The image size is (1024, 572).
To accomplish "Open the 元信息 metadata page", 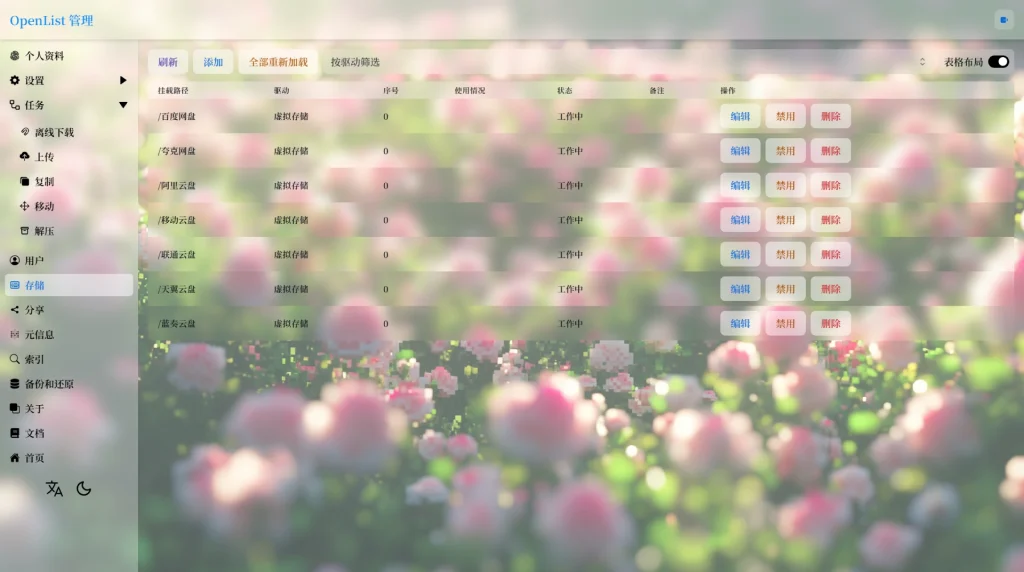I will click(39, 335).
